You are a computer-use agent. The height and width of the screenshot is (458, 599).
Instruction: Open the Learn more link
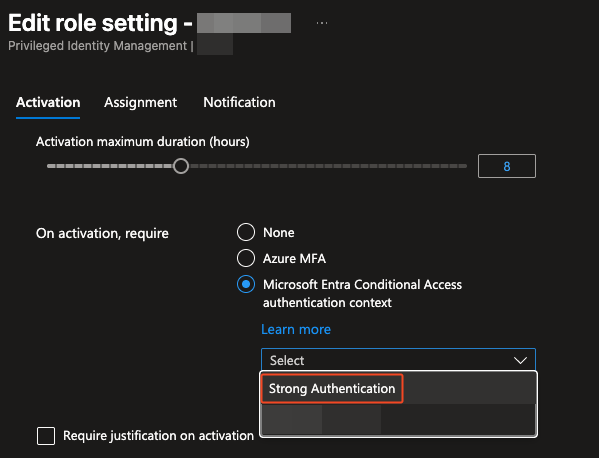[x=296, y=329]
